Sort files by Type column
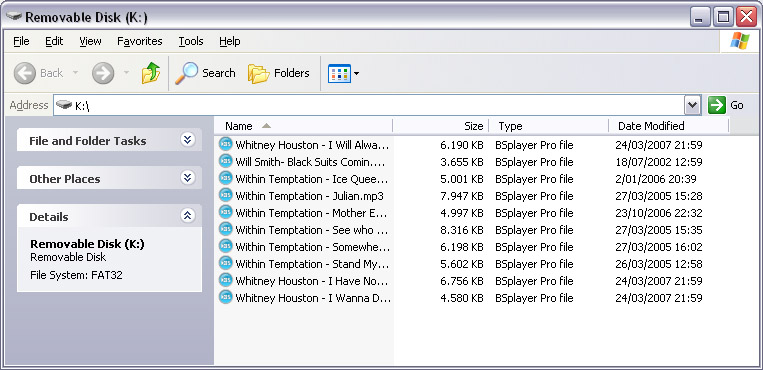The height and width of the screenshot is (370, 763). (549, 126)
